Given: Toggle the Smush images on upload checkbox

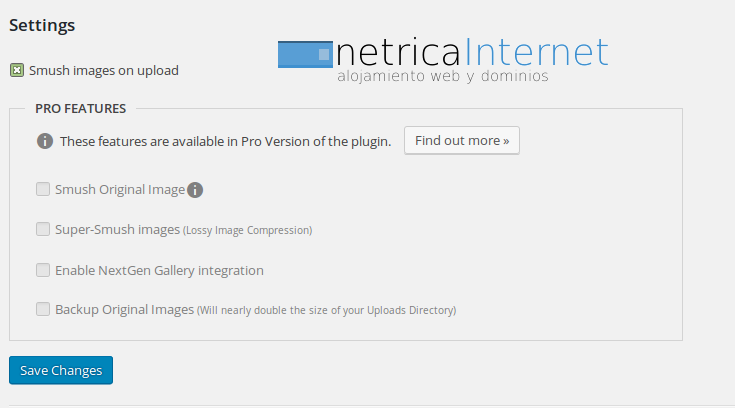Looking at the screenshot, I should [17, 70].
